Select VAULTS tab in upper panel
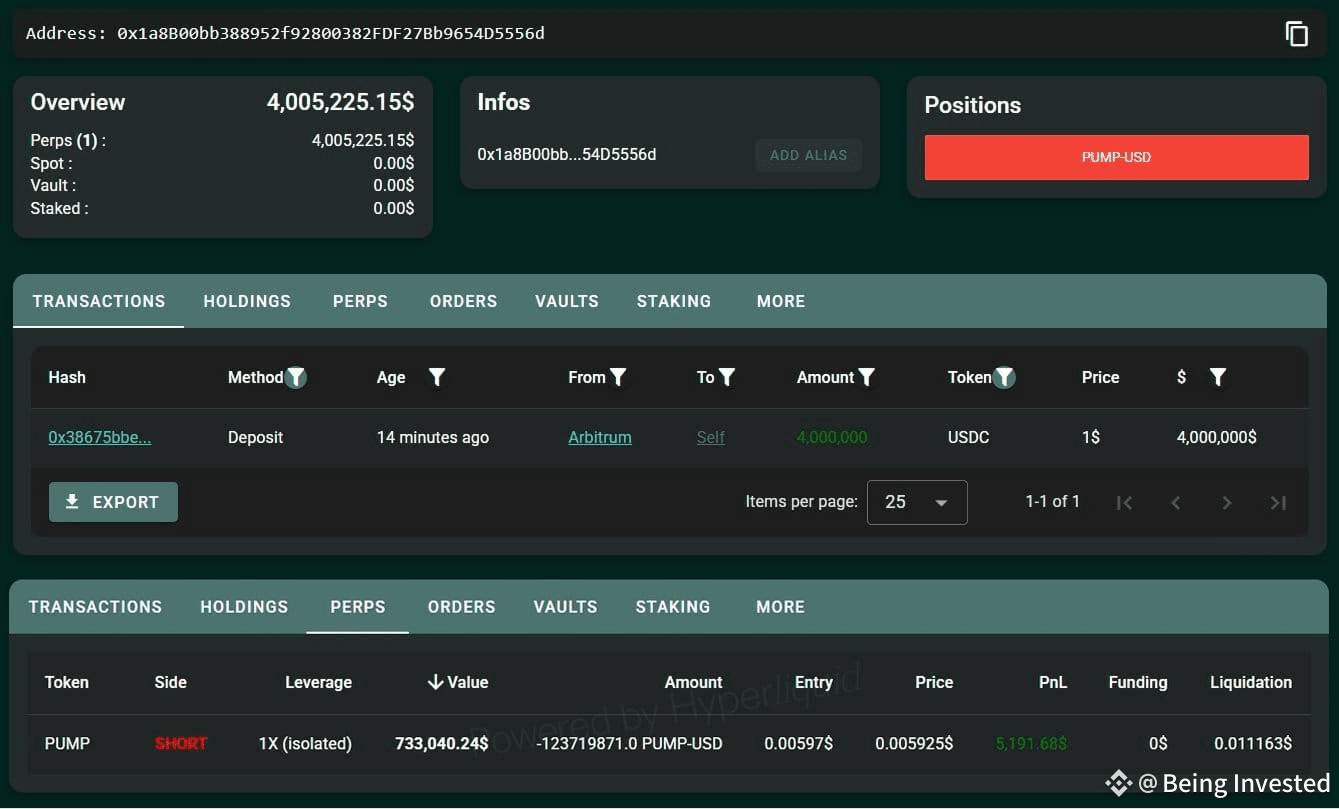Screen dimensions: 1339x809 tap(567, 301)
